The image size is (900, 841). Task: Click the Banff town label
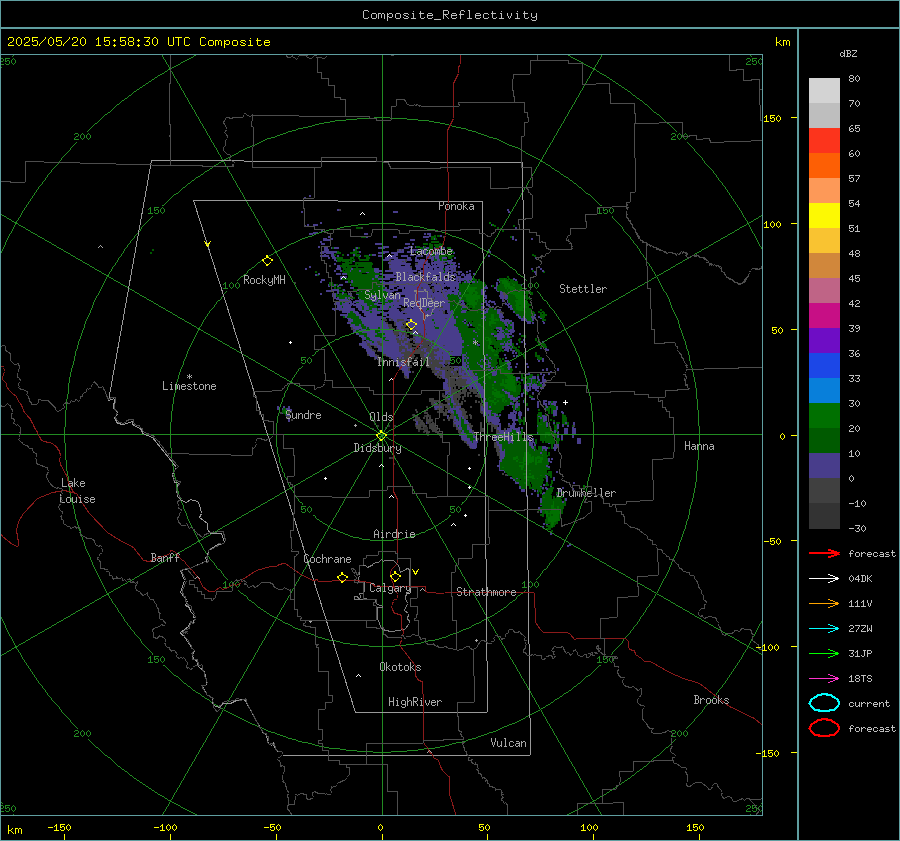165,557
